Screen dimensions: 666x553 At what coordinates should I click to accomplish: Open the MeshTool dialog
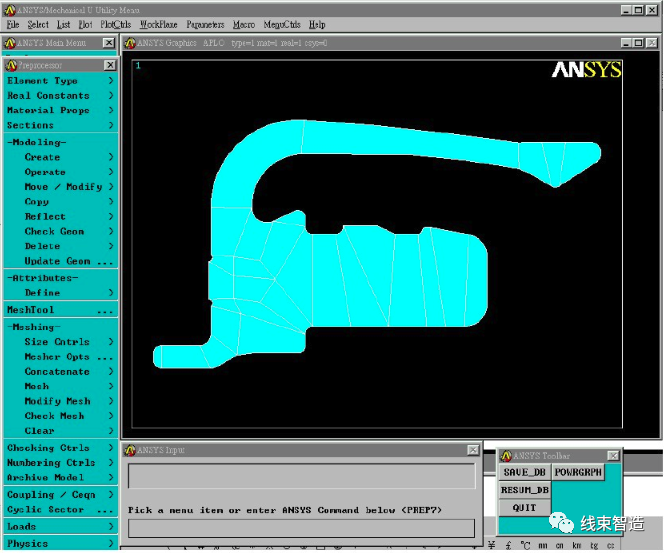click(60, 310)
